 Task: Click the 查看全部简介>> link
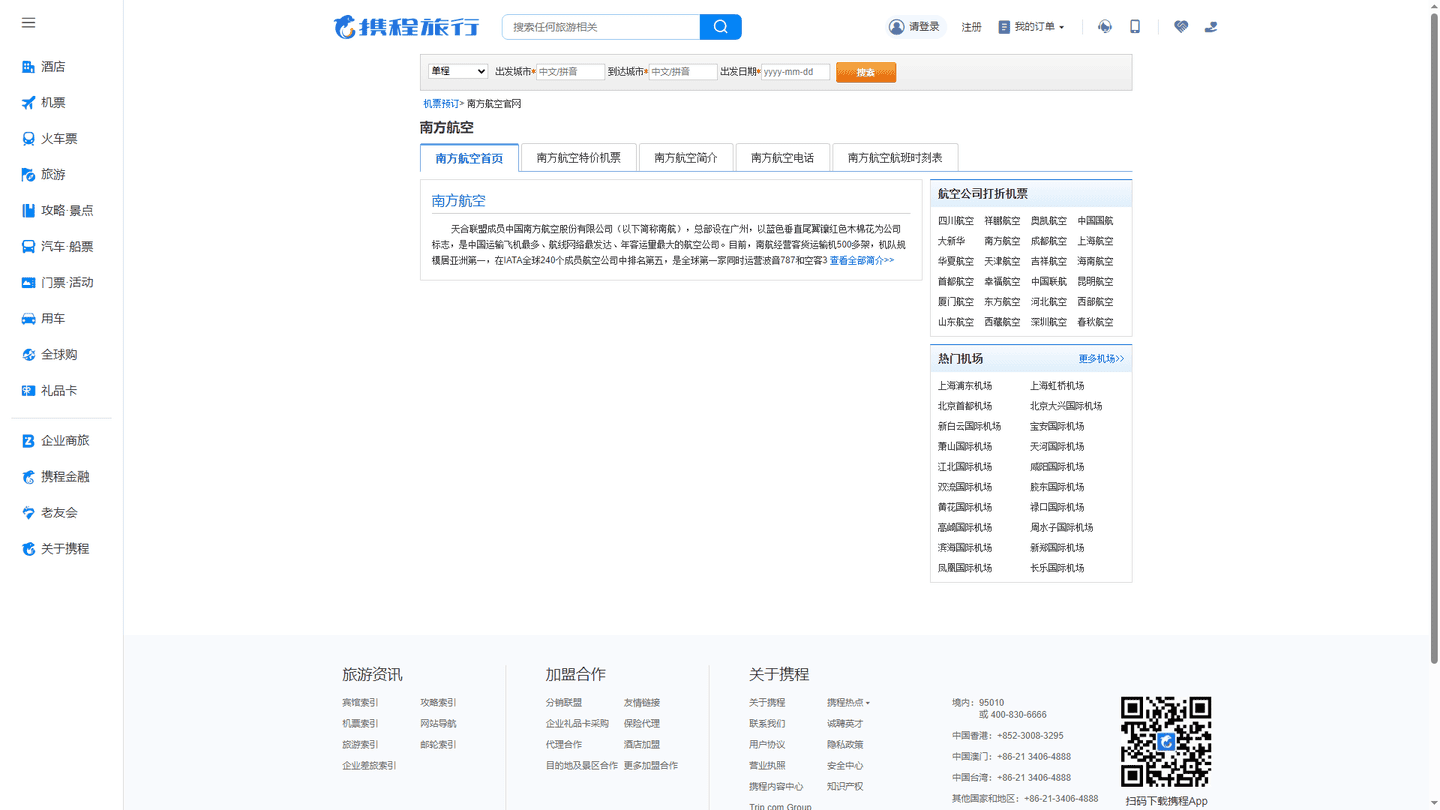[x=862, y=261]
